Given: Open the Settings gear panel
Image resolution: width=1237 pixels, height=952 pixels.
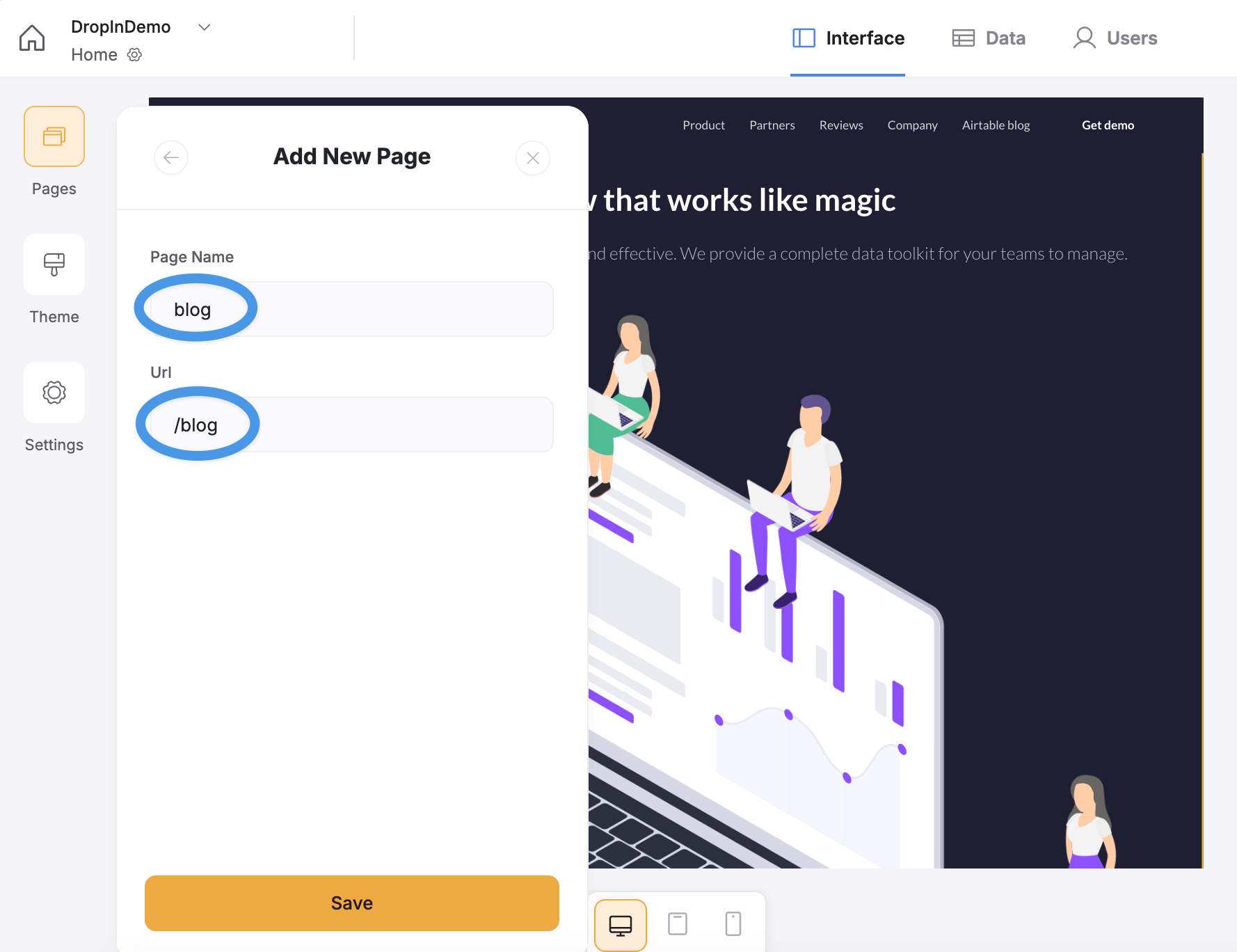Looking at the screenshot, I should pos(54,392).
